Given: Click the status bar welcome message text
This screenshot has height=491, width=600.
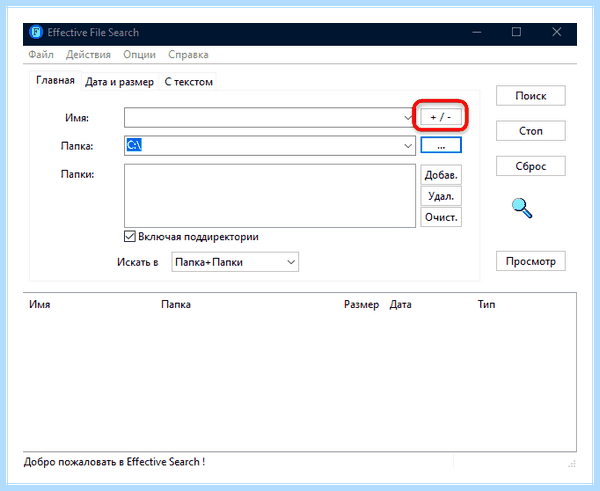Looking at the screenshot, I should pyautogui.click(x=114, y=462).
